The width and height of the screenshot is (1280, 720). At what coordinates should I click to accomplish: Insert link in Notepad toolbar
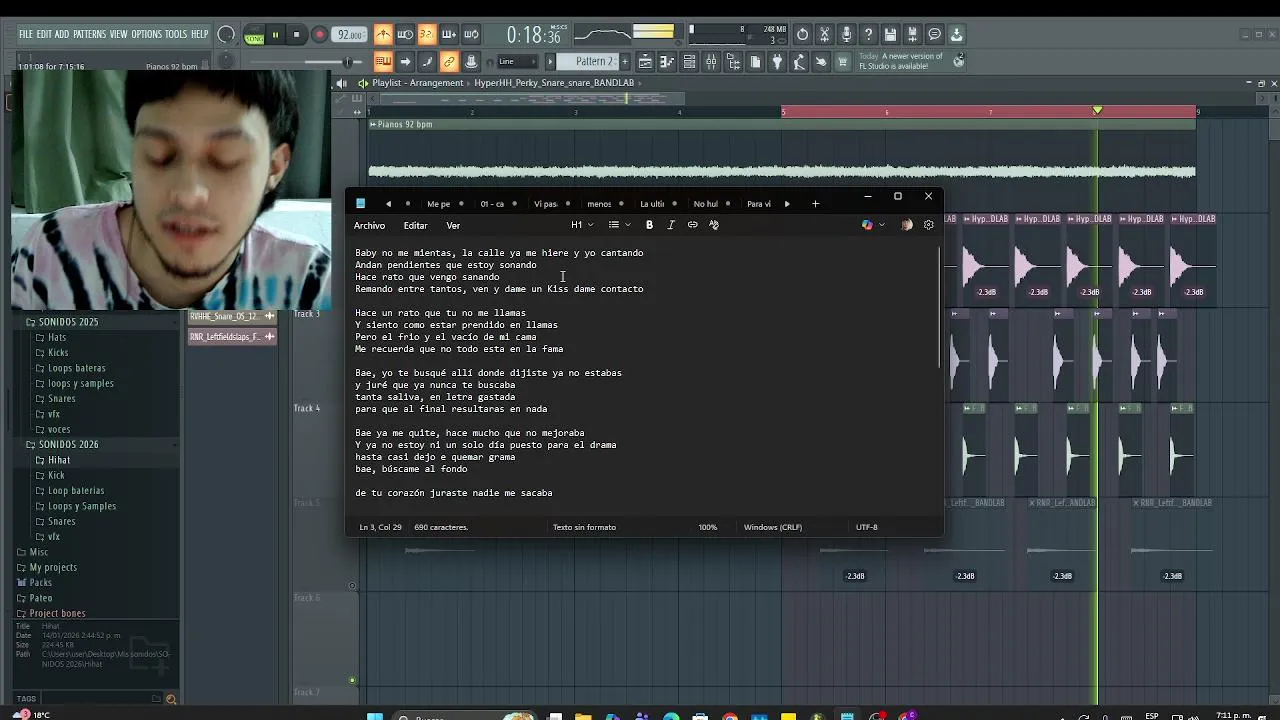click(x=692, y=225)
